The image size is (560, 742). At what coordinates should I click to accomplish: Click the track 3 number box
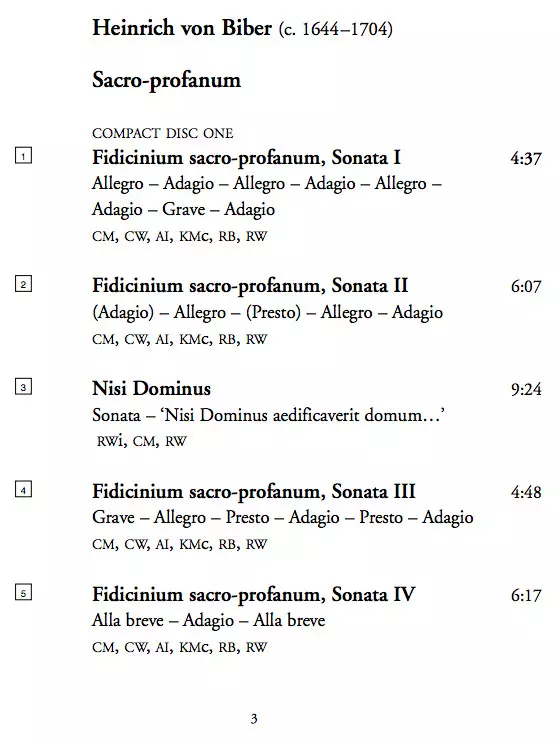[x=23, y=387]
